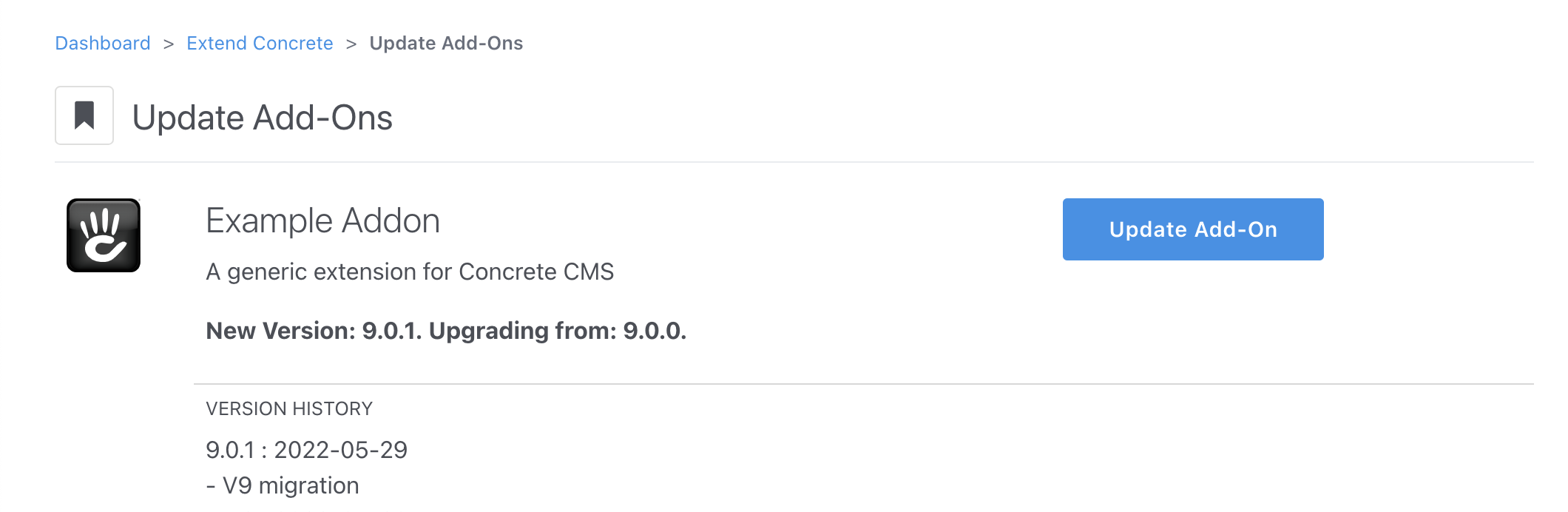Click the release date 2022-05-29

pos(341,450)
